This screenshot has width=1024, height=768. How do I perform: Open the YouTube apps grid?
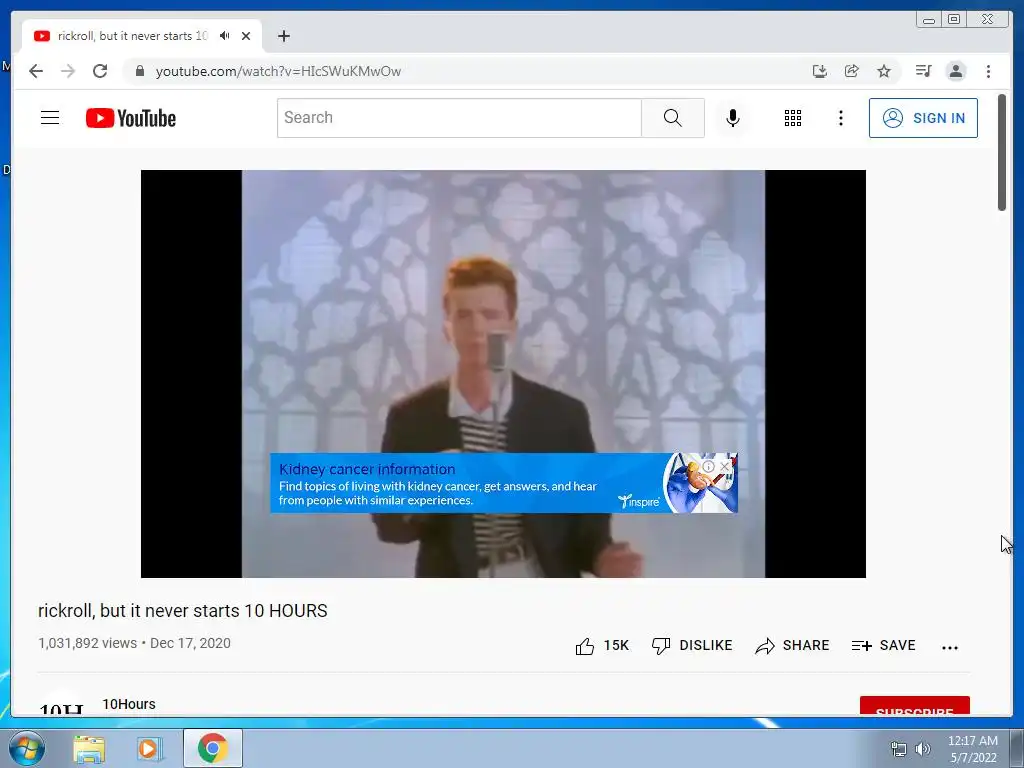[x=792, y=118]
